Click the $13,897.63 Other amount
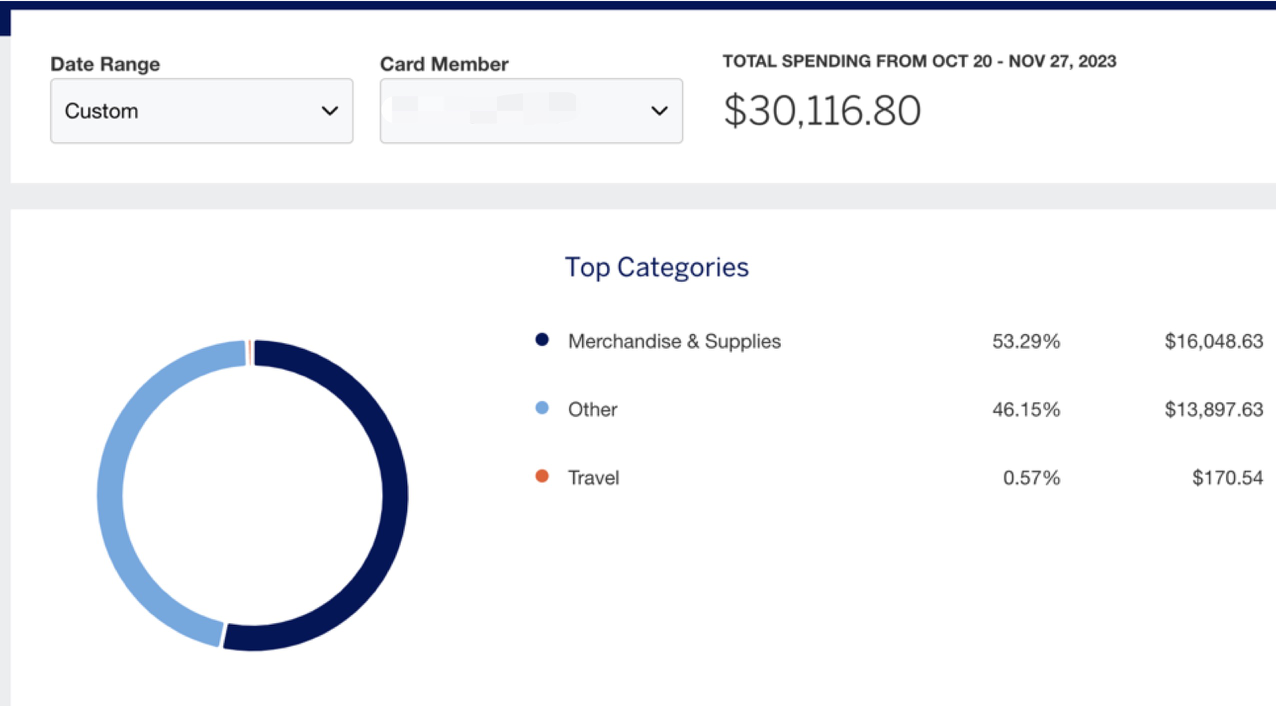The image size is (1276, 706). coord(1213,409)
